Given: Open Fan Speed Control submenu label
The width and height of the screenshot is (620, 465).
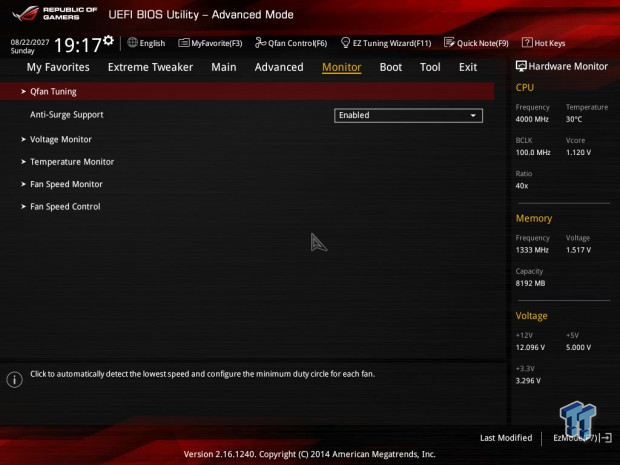Looking at the screenshot, I should tap(65, 206).
